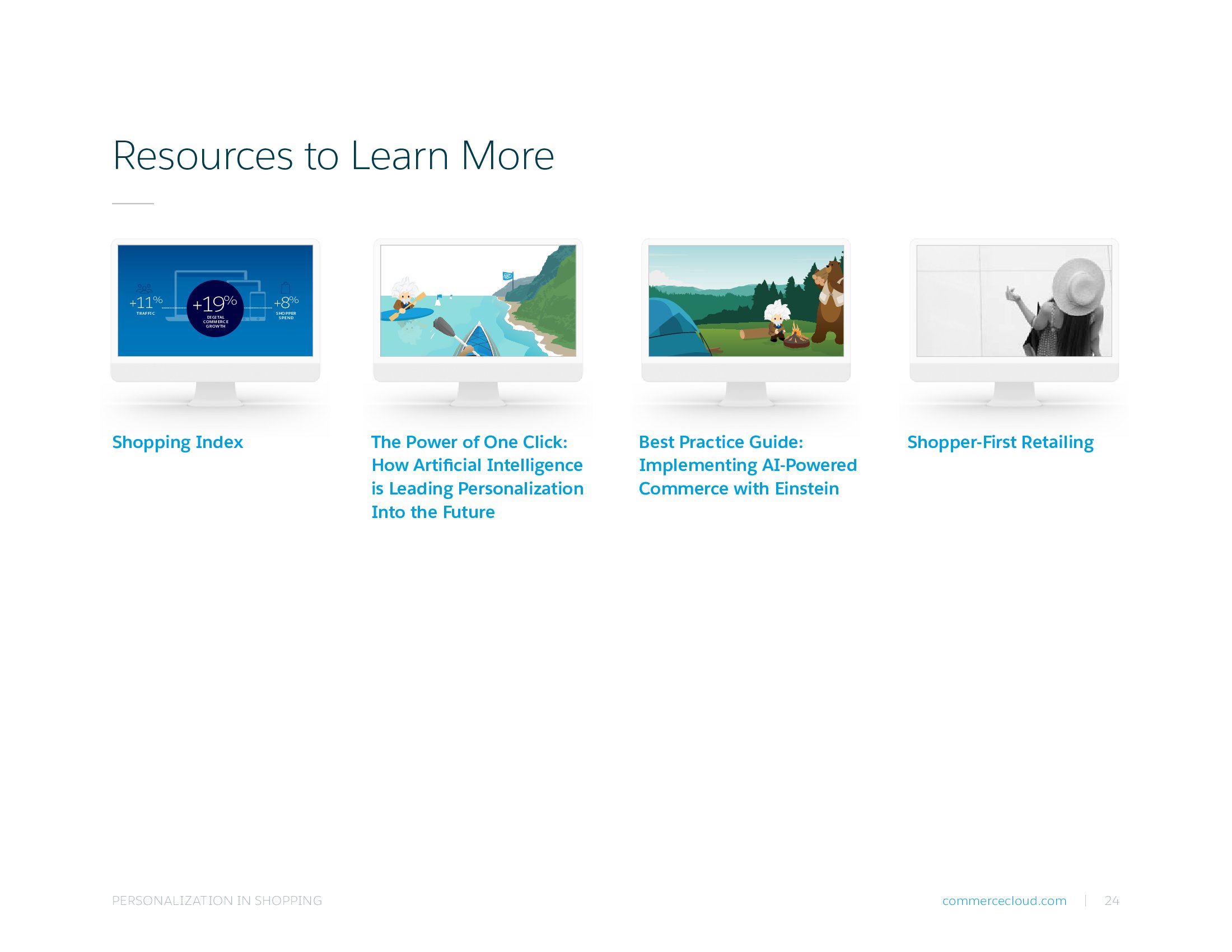Screen dimensions: 1232x952
Task: Click page number 24 in footer
Action: tap(1111, 900)
